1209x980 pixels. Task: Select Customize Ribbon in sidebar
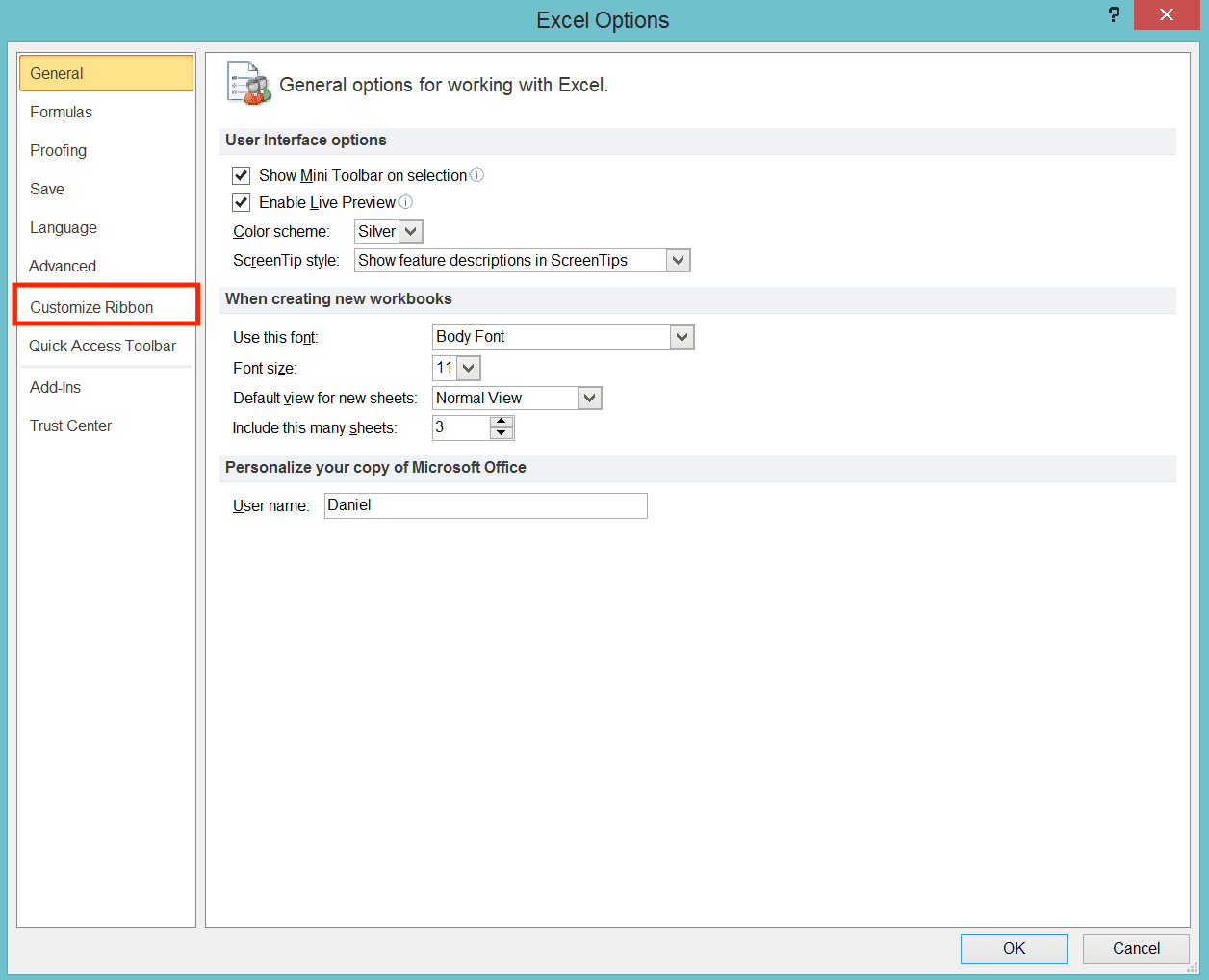pyautogui.click(x=106, y=307)
